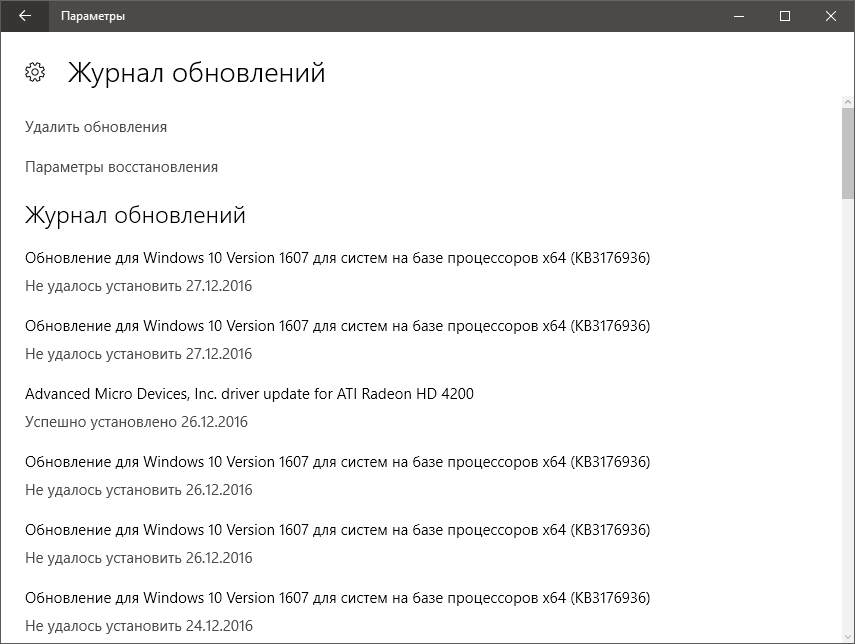
Task: Select KB3176936 entry directly below the AMD driver
Action: click(x=337, y=462)
